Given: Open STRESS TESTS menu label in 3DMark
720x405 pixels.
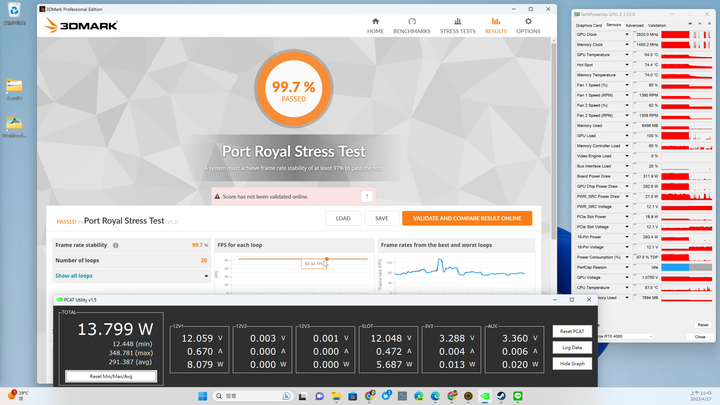Looking at the screenshot, I should tap(457, 31).
